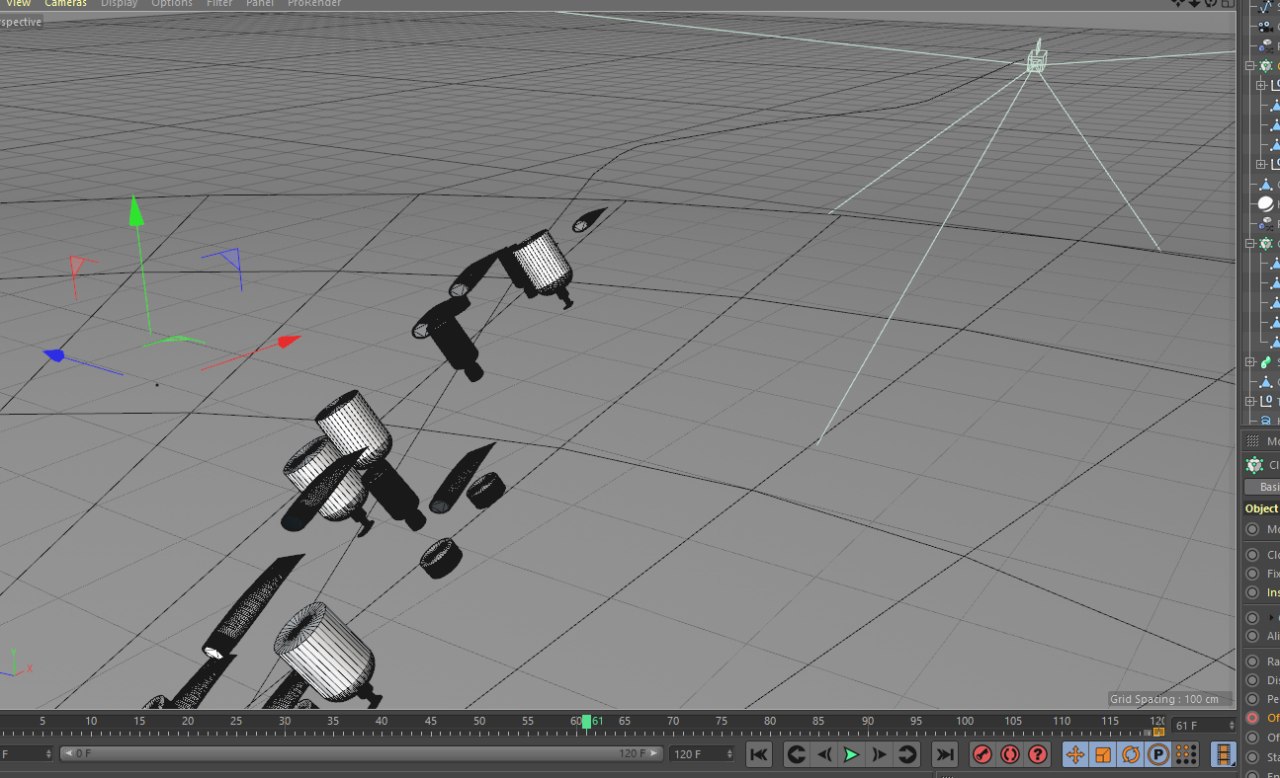
Task: Toggle Position keyframe recording (move arrows icon)
Action: tap(1075, 754)
